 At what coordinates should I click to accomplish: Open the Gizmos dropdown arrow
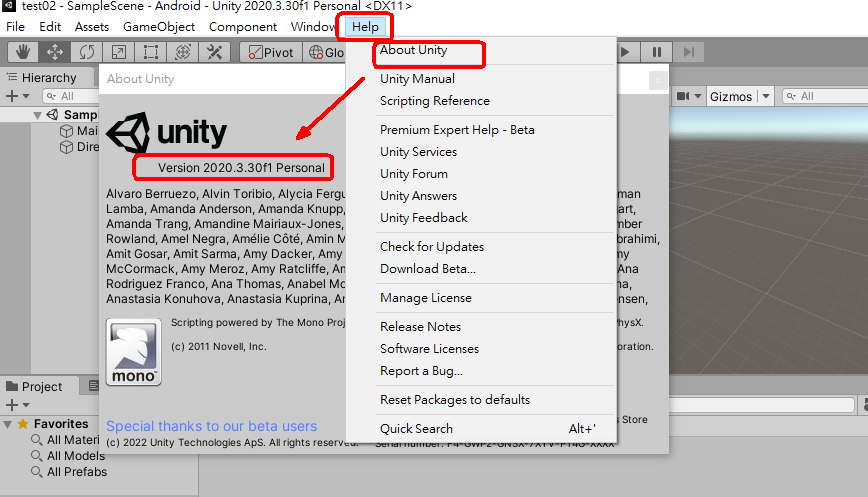(x=766, y=96)
